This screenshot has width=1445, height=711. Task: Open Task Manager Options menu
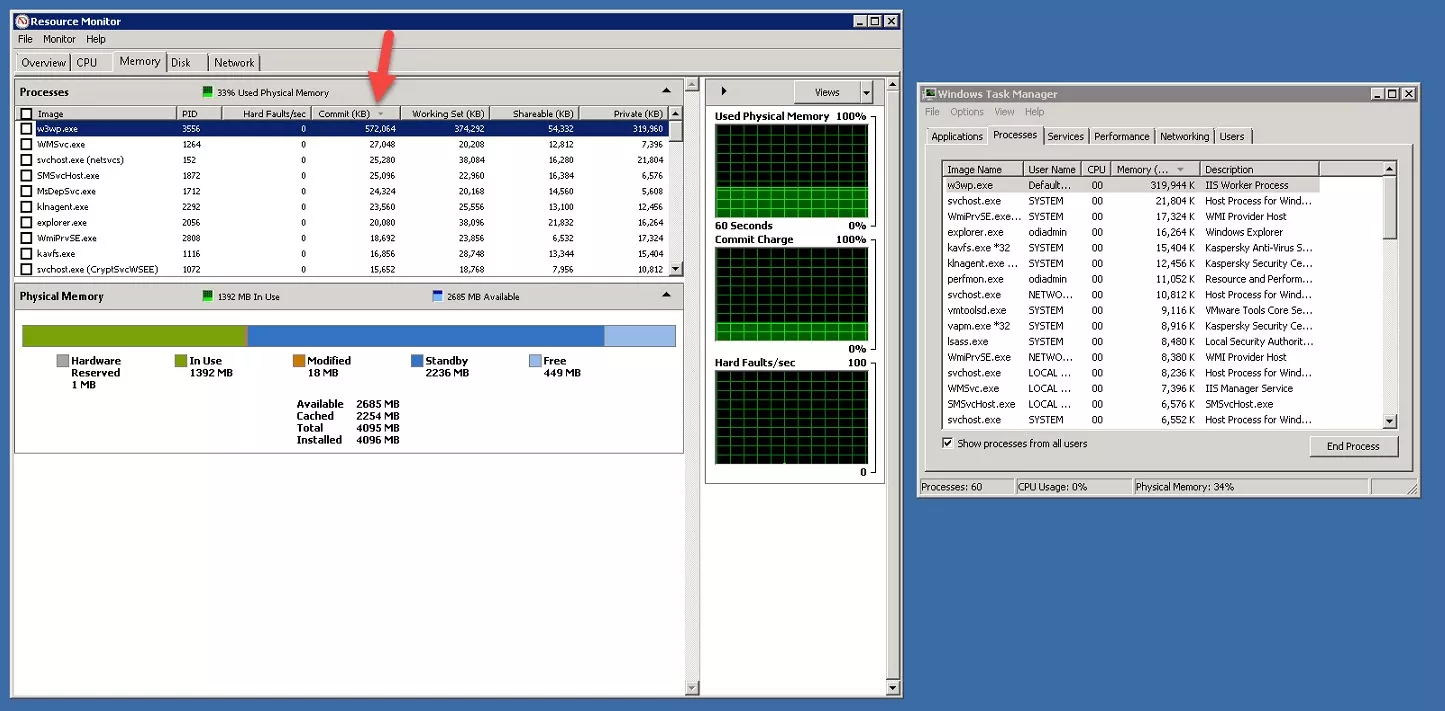(967, 112)
